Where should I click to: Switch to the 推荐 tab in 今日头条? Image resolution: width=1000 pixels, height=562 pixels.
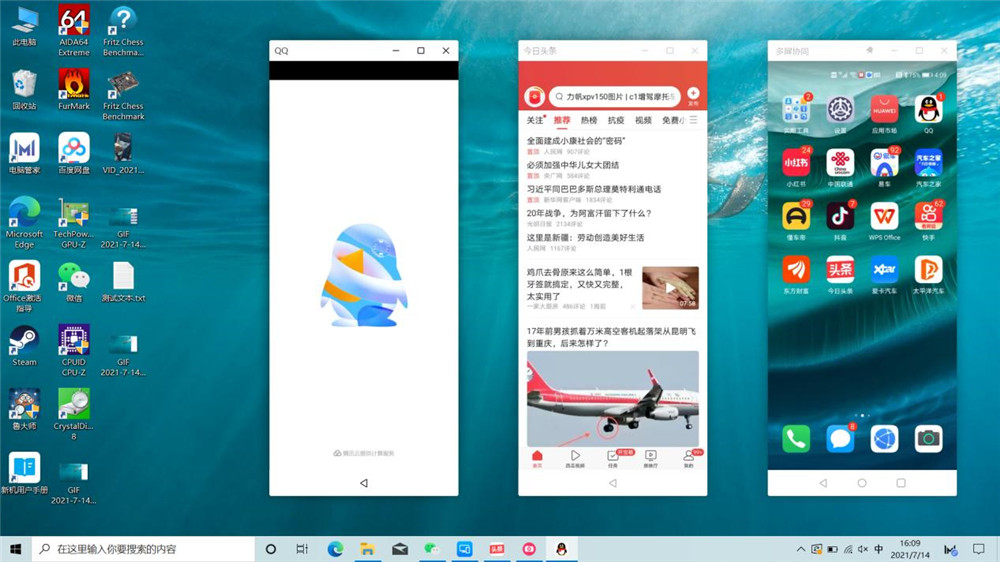(562, 120)
